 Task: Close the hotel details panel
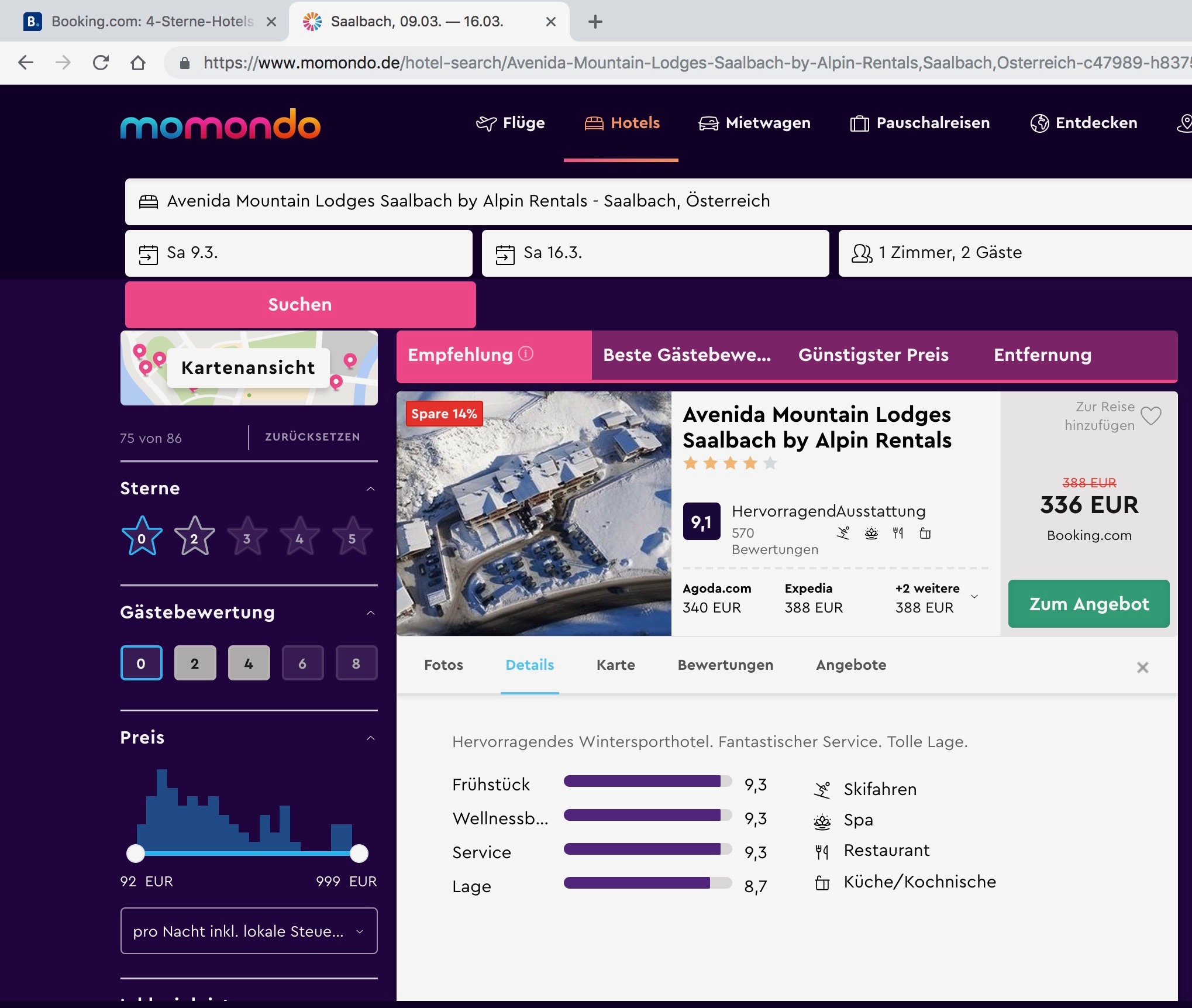tap(1142, 668)
